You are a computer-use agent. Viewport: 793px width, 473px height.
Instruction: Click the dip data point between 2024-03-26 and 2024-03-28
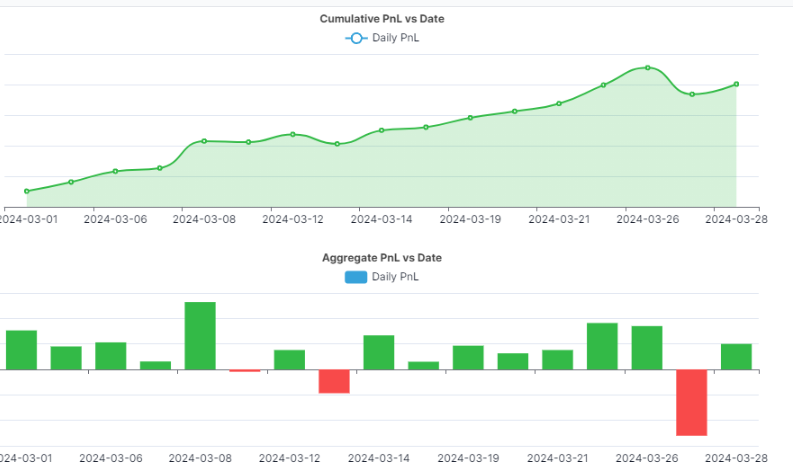(692, 95)
